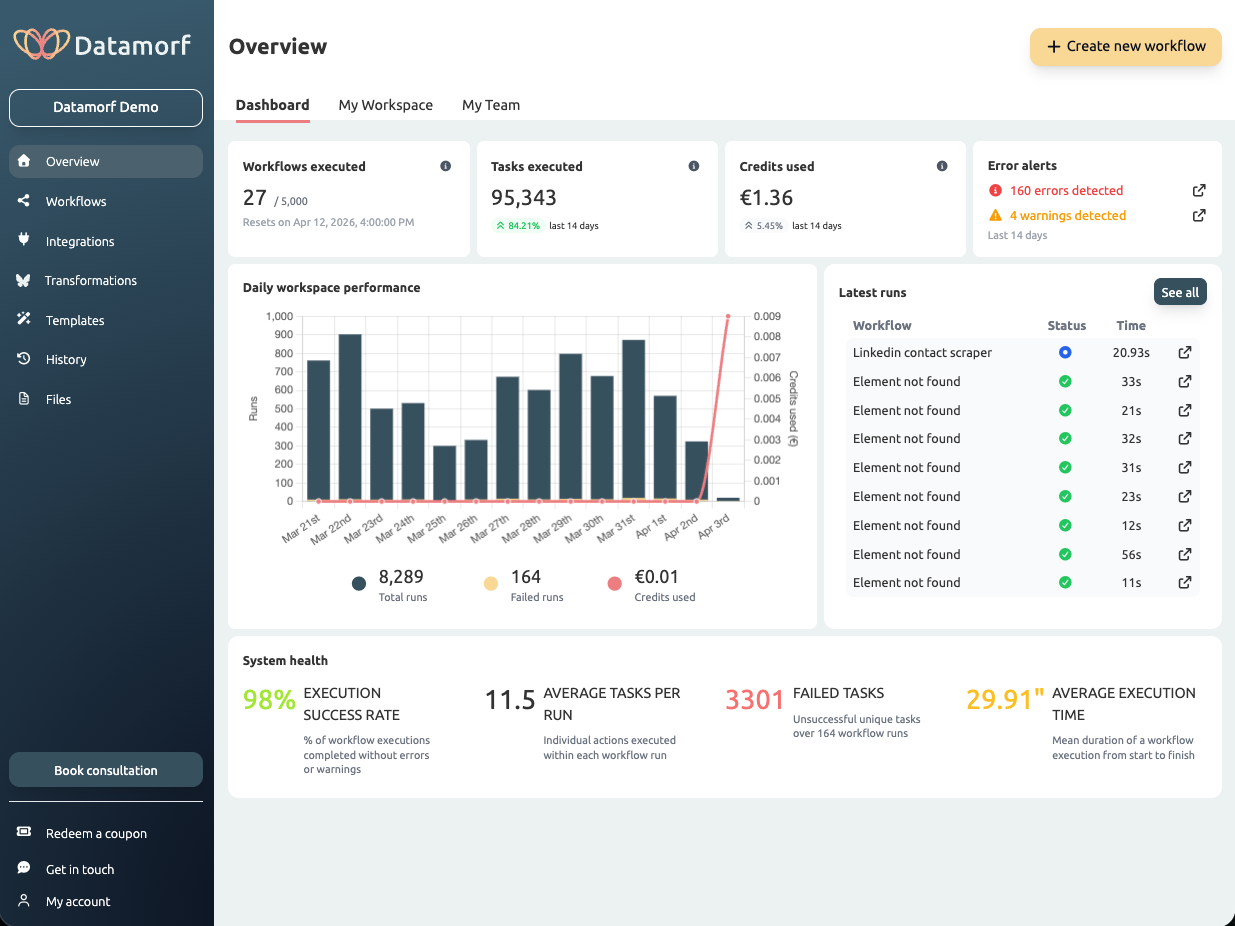Click the Book consultation button

tap(106, 770)
